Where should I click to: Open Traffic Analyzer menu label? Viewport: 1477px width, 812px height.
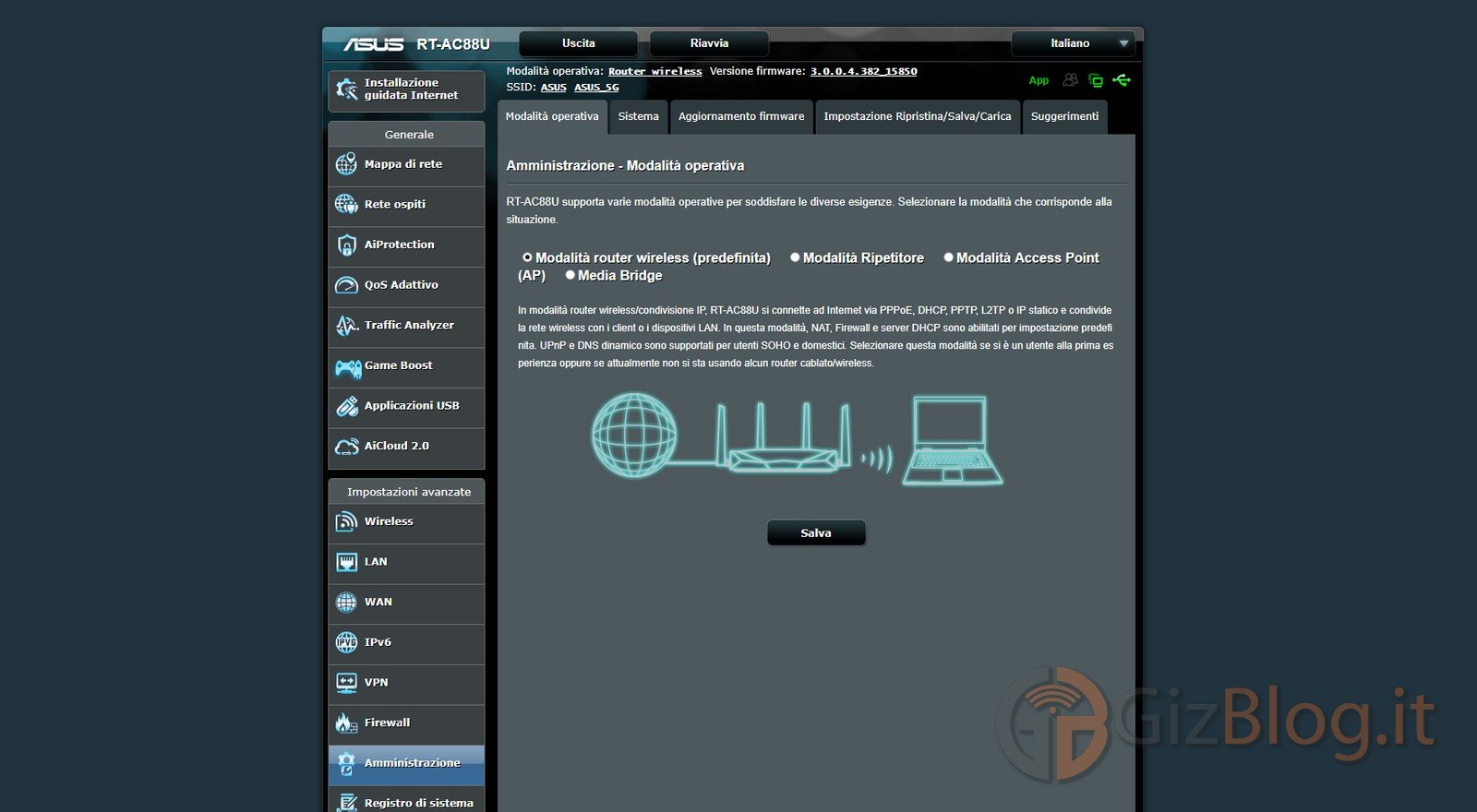409,325
